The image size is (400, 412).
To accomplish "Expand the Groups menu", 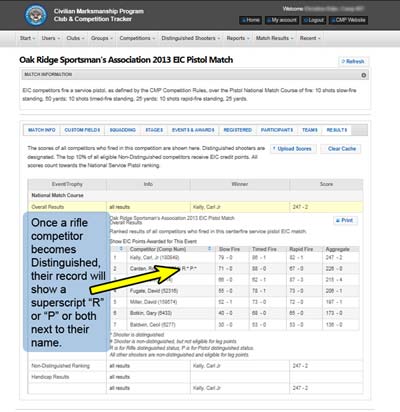I will pos(102,38).
